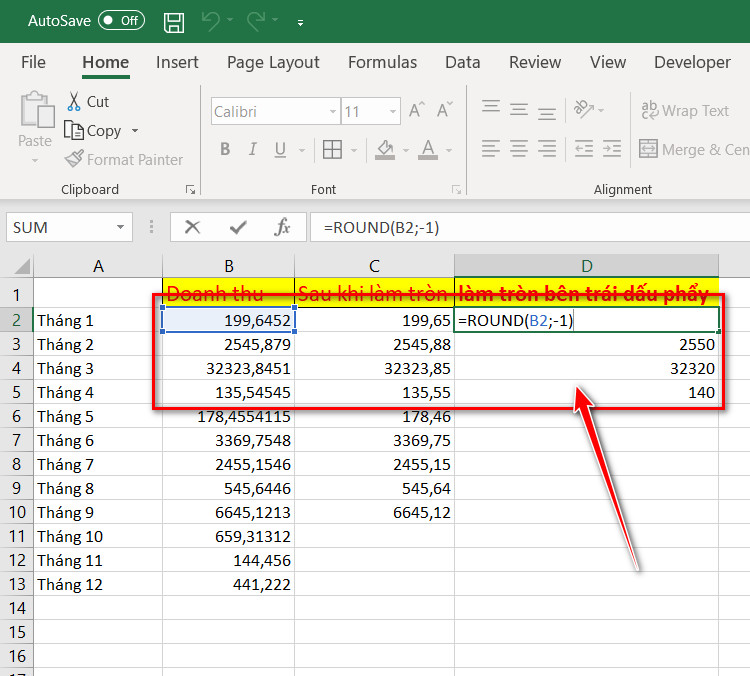
Task: Toggle the AutoSave switch
Action: [121, 21]
